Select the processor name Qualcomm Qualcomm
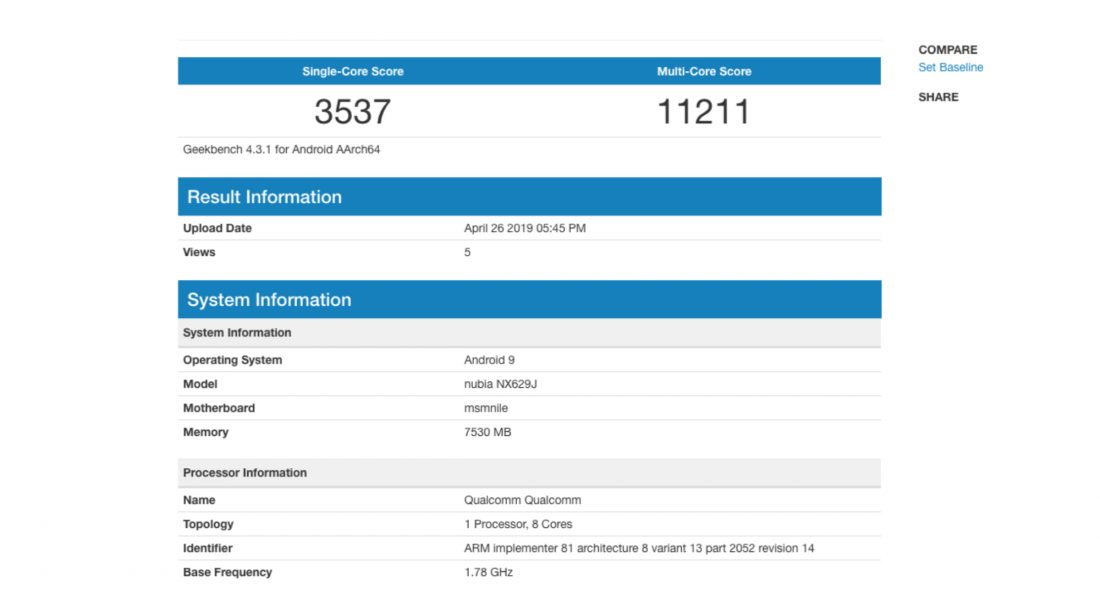This screenshot has height=616, width=1100. click(522, 500)
